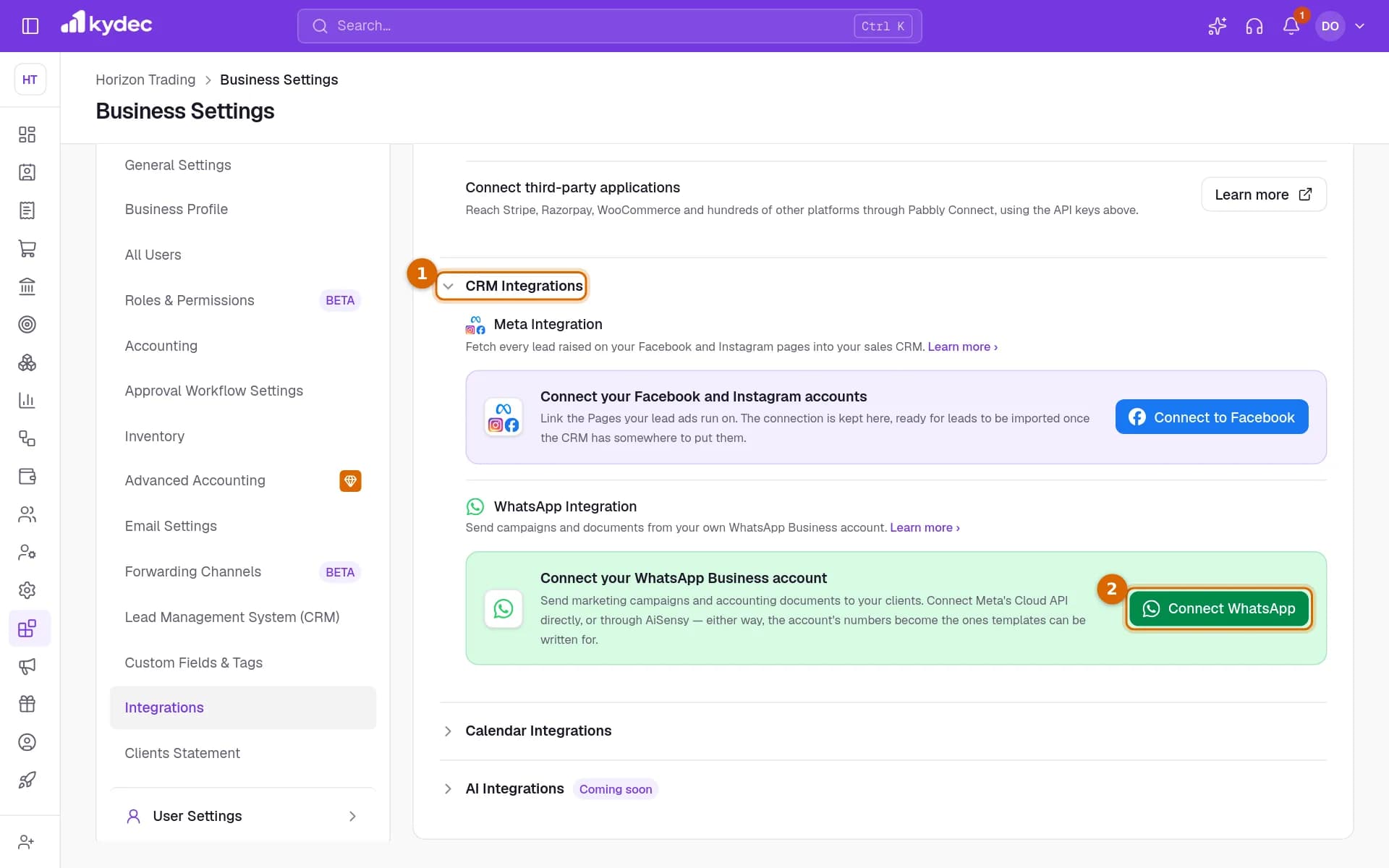The height and width of the screenshot is (868, 1389).
Task: Open the gift box sidebar icon
Action: (x=27, y=704)
